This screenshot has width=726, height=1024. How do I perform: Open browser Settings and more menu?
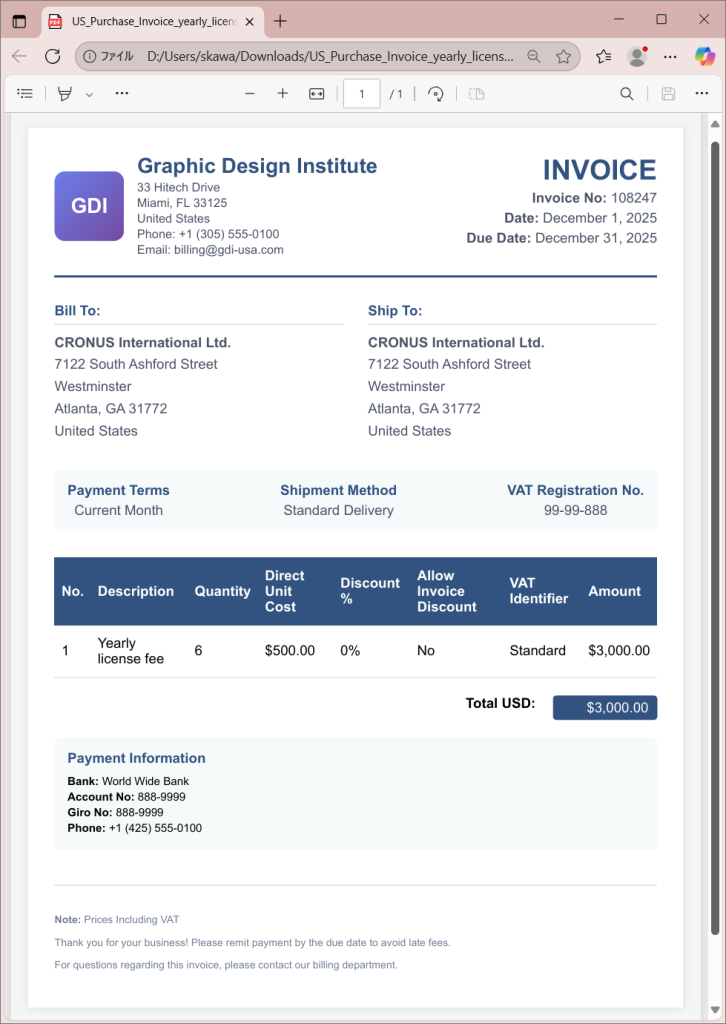coord(670,56)
